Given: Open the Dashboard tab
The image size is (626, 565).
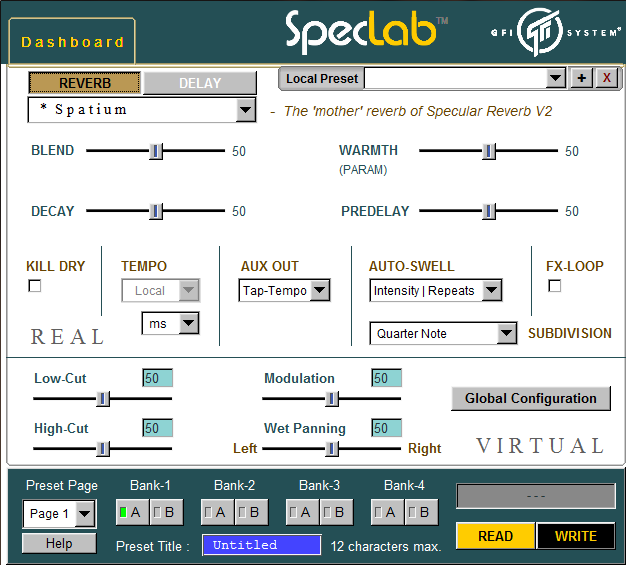Looking at the screenshot, I should [72, 42].
